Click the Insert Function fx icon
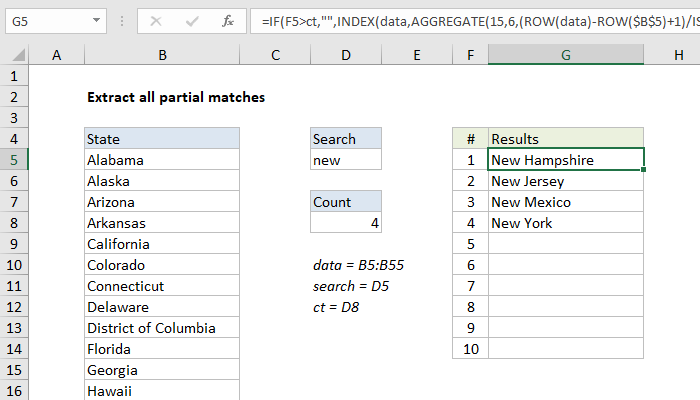700x400 pixels. point(227,20)
